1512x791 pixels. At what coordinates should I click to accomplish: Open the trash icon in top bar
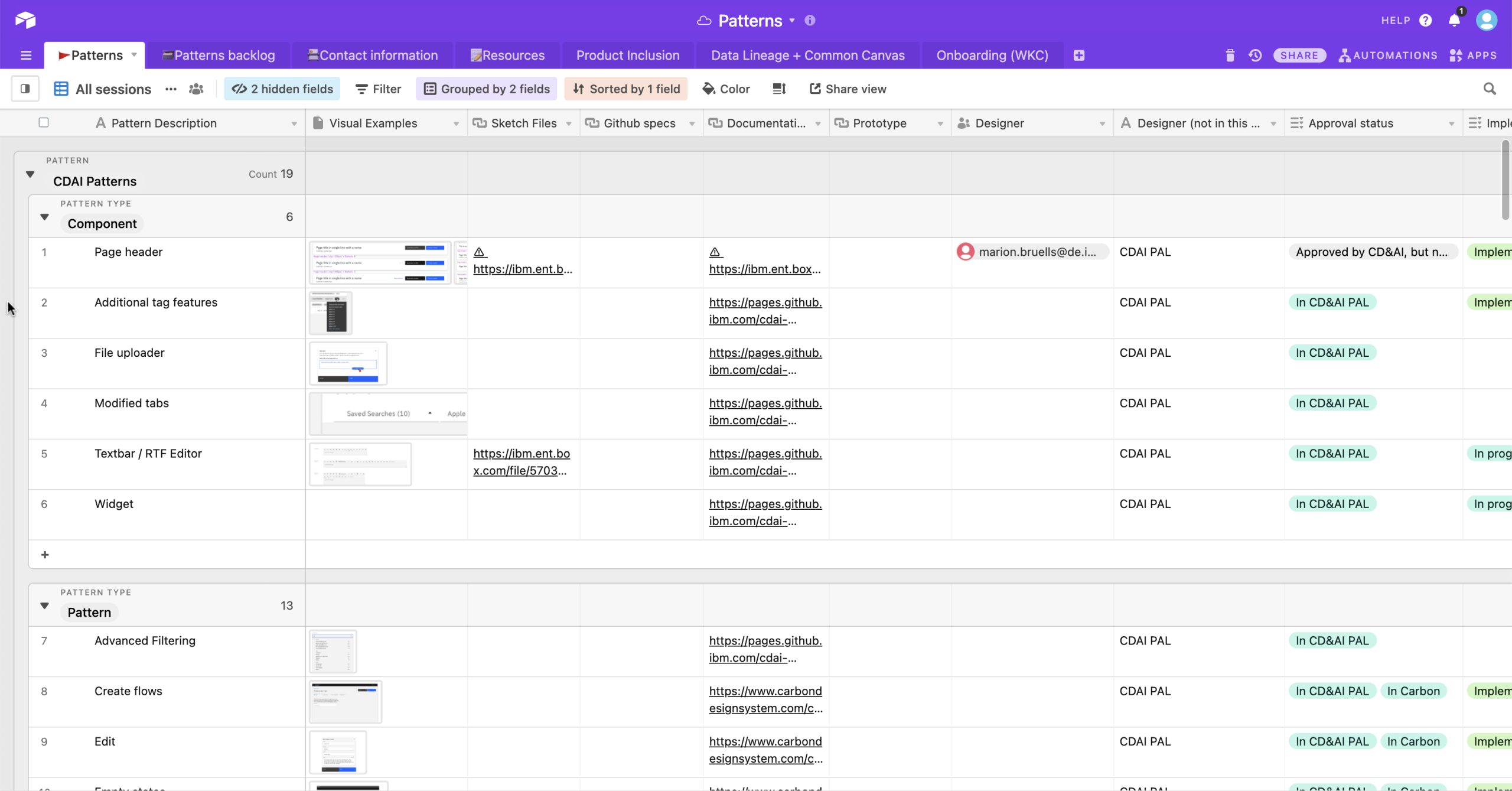pos(1230,56)
